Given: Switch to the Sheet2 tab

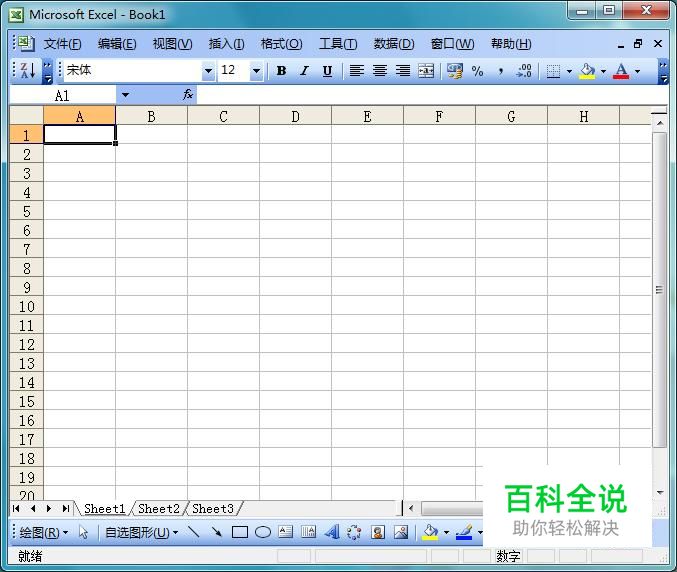Looking at the screenshot, I should [x=158, y=509].
